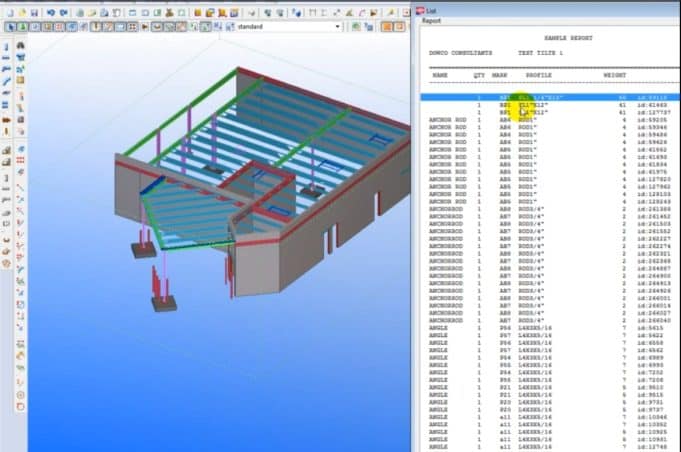Screen dimensions: 681x452
Task: Click the QTY column header
Action: click(x=479, y=75)
